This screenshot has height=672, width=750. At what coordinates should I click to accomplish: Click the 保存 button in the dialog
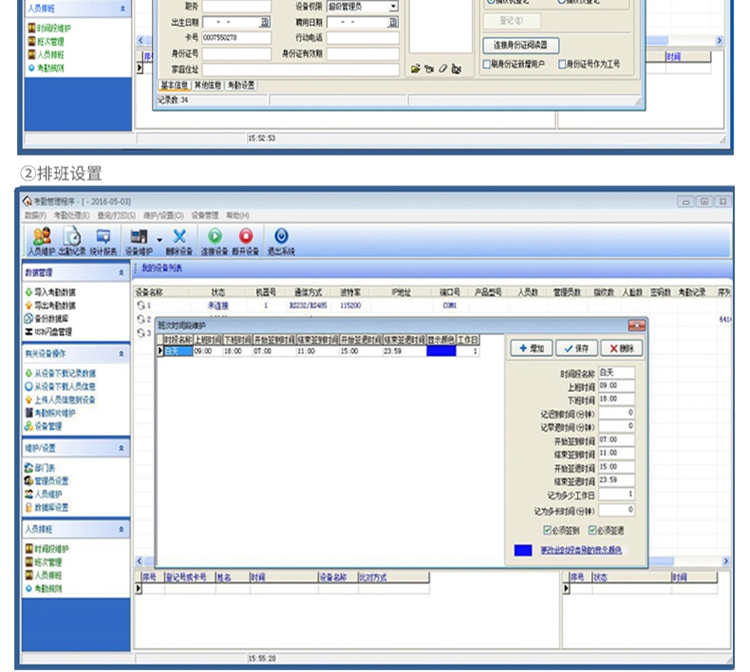tap(577, 348)
